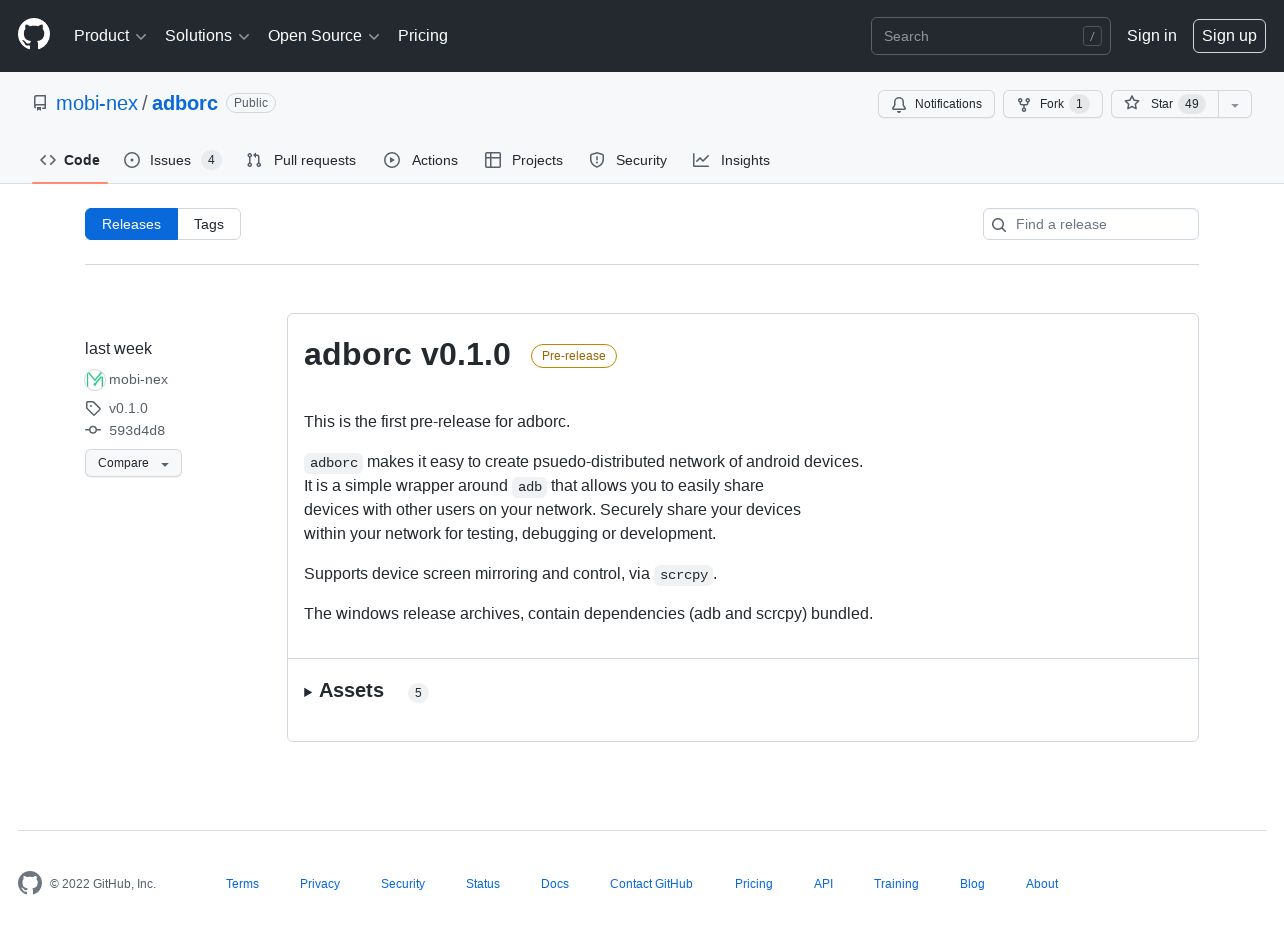Open the GitHub homepage logo in header

click(34, 35)
